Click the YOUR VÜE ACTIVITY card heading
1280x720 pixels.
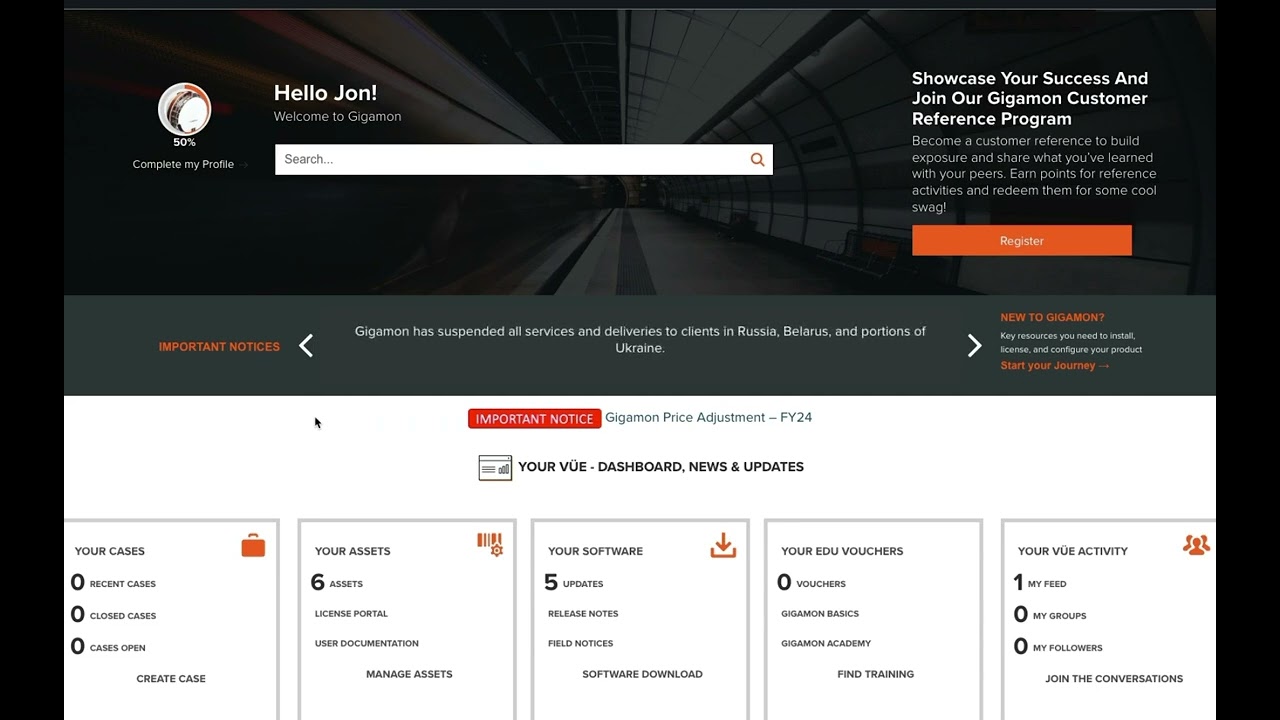click(1073, 551)
